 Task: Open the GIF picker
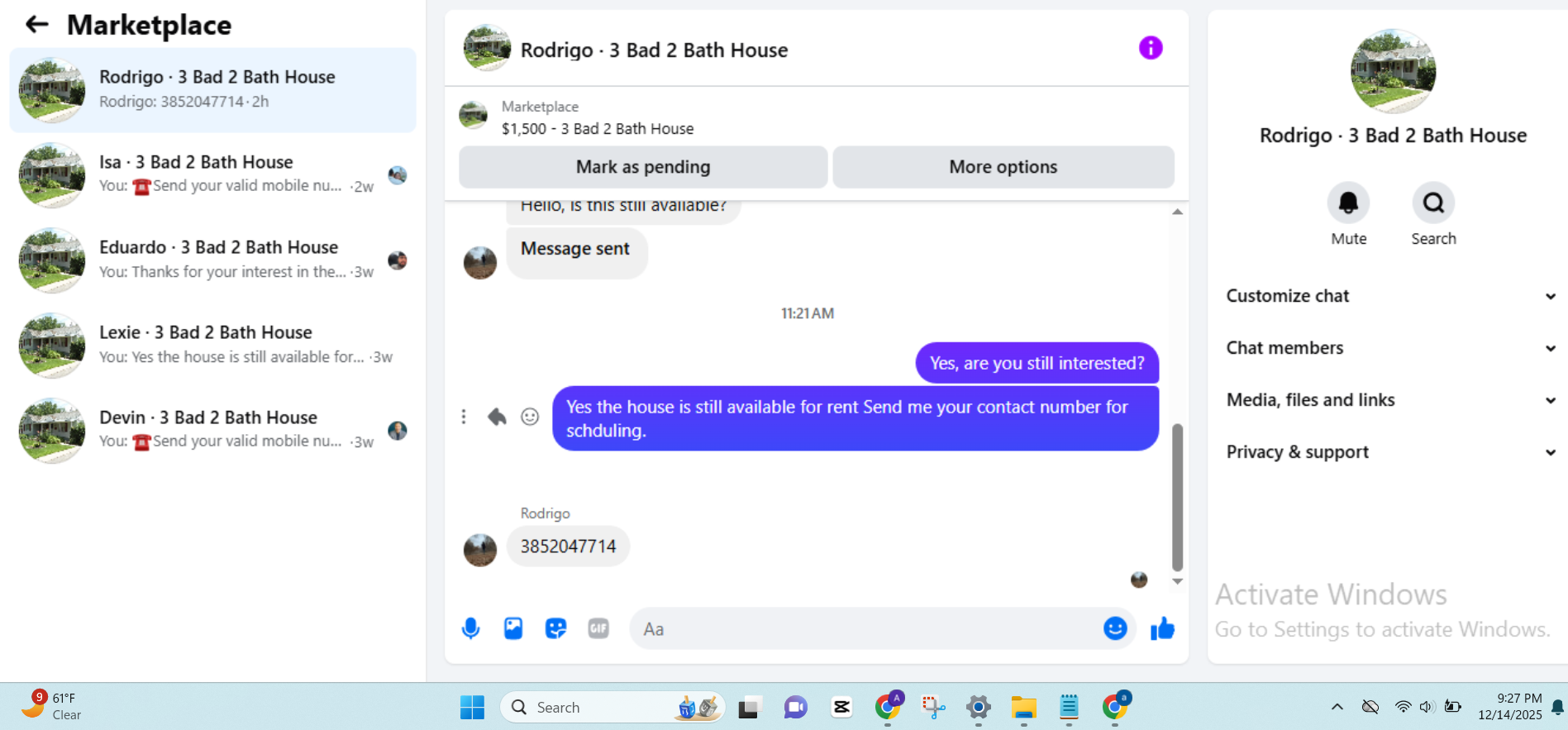[598, 629]
